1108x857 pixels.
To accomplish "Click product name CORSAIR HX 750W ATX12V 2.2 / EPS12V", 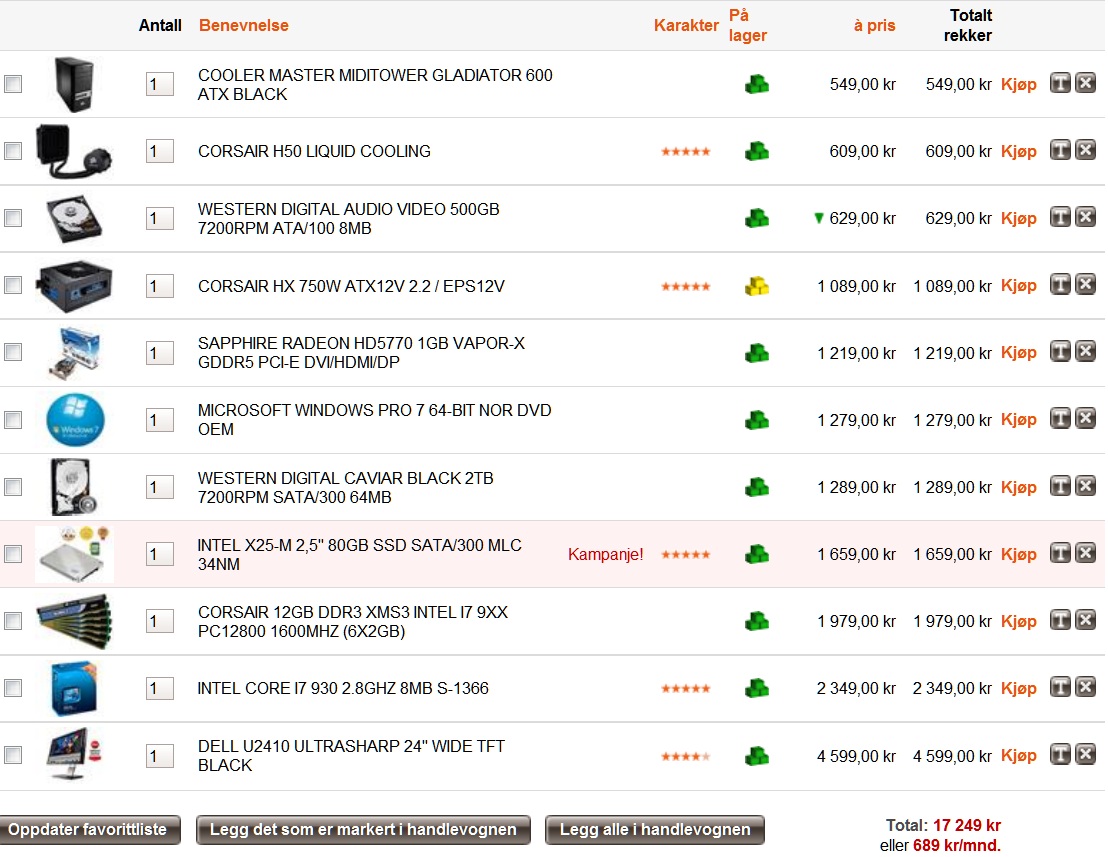I will (x=351, y=286).
